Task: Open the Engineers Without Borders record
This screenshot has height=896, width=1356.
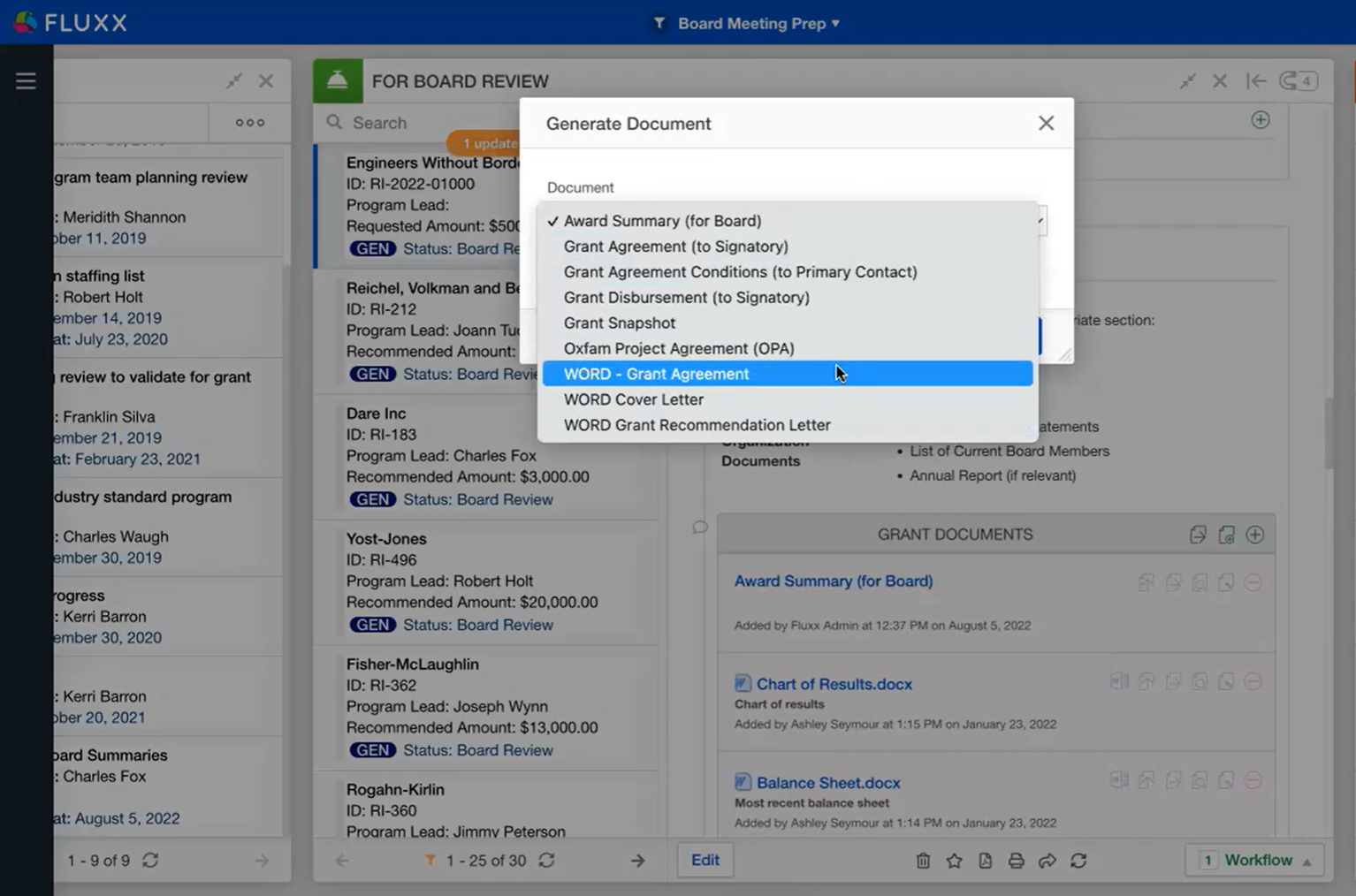Action: click(x=418, y=206)
